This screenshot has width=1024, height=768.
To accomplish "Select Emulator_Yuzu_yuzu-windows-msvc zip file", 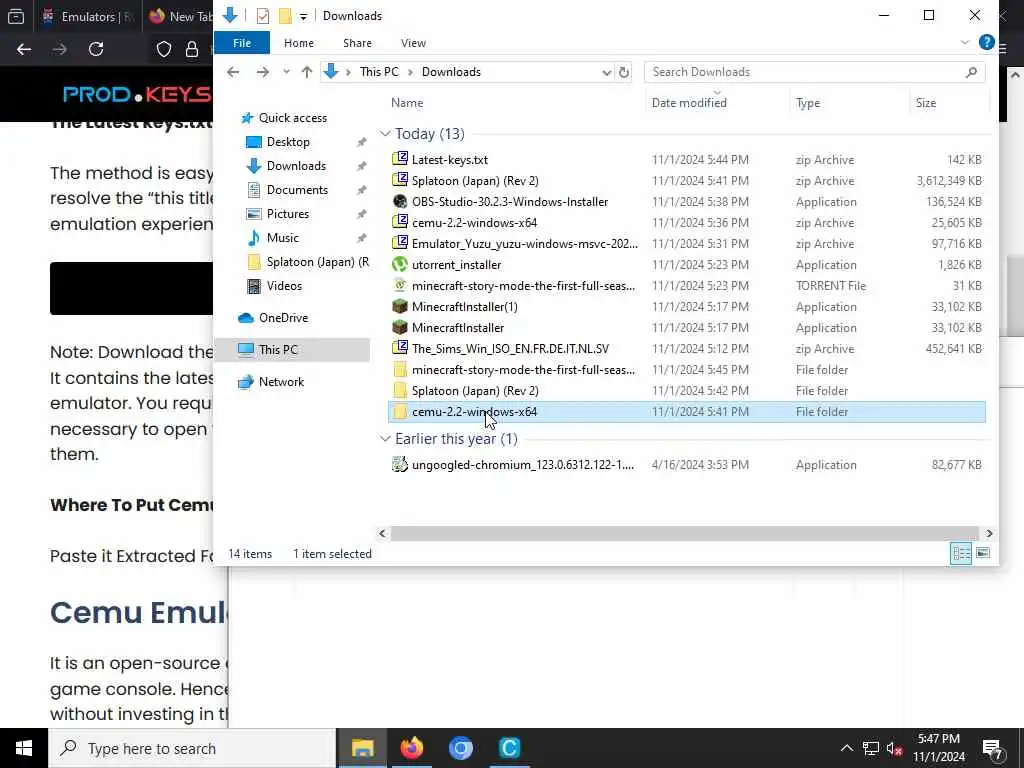I will [x=524, y=244].
